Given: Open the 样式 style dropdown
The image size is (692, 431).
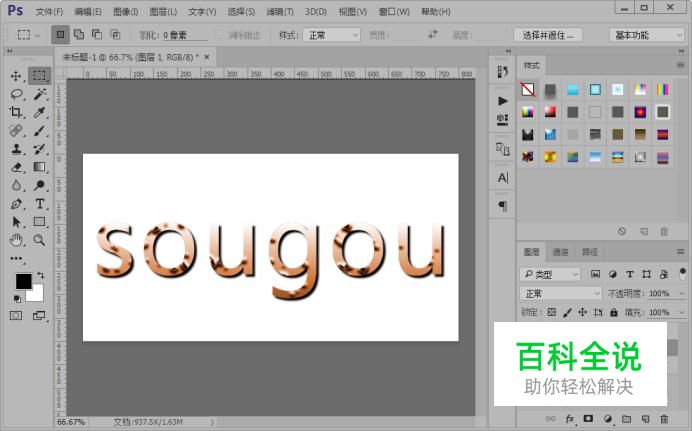Looking at the screenshot, I should pyautogui.click(x=331, y=35).
